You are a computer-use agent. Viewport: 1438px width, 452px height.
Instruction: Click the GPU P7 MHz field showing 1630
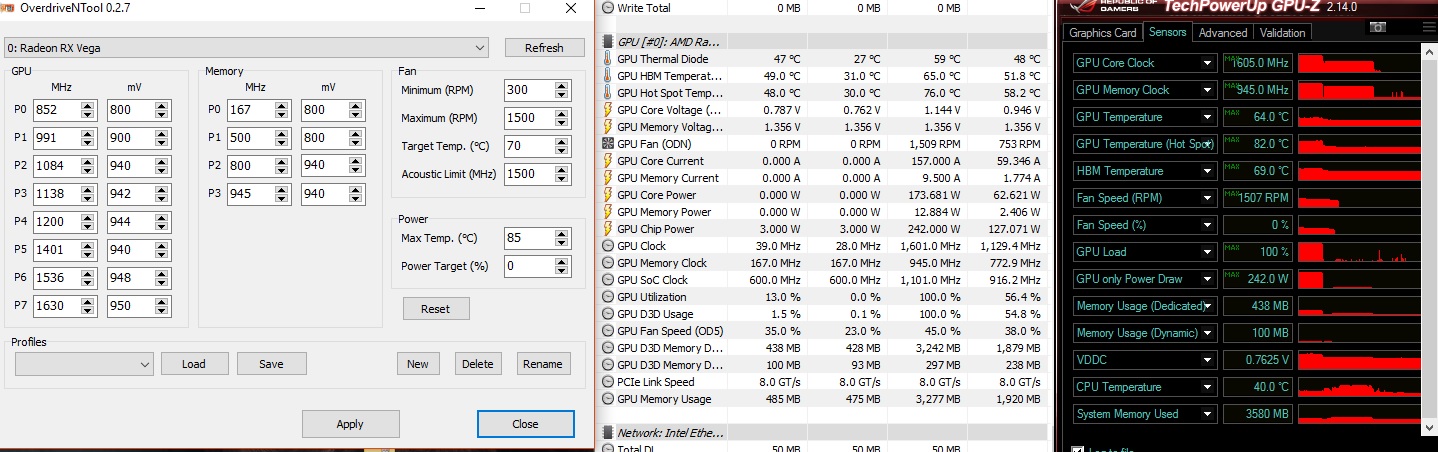point(65,306)
